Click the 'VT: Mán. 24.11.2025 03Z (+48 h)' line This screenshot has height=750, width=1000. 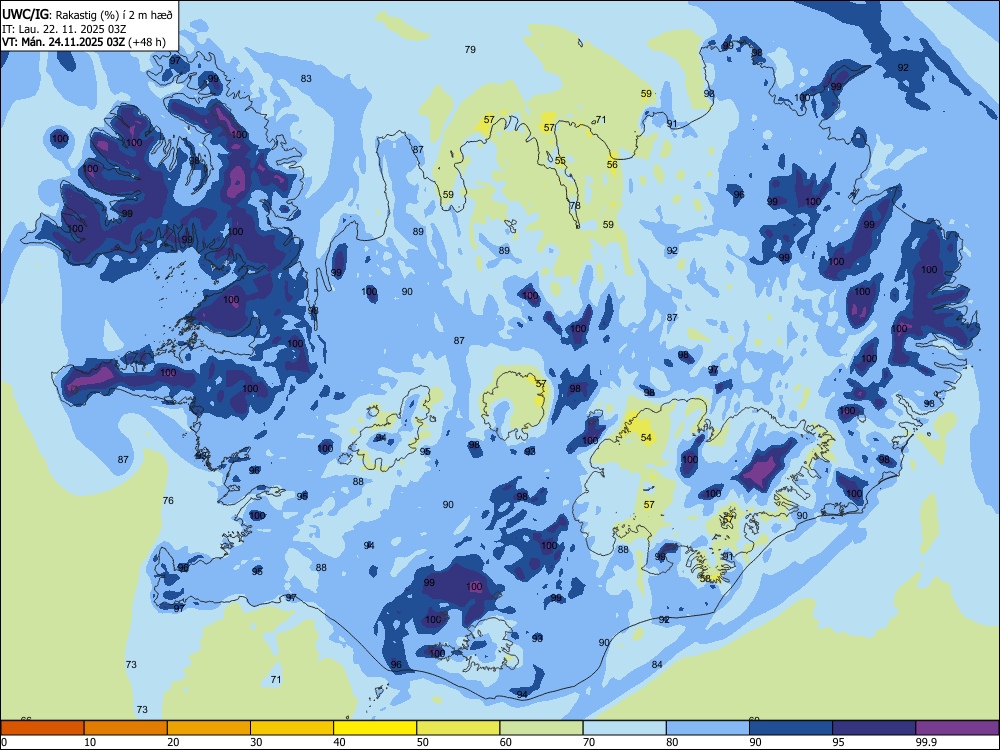click(x=84, y=42)
